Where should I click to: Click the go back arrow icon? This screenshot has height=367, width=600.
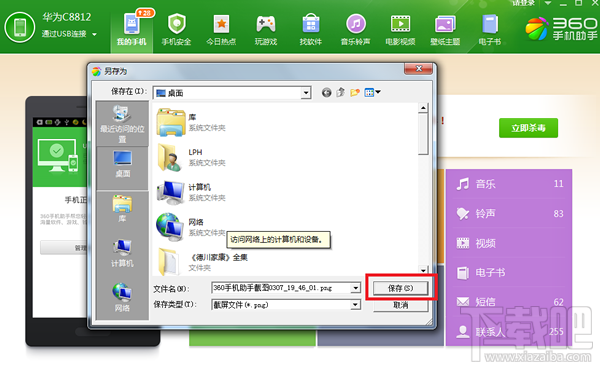(326, 93)
